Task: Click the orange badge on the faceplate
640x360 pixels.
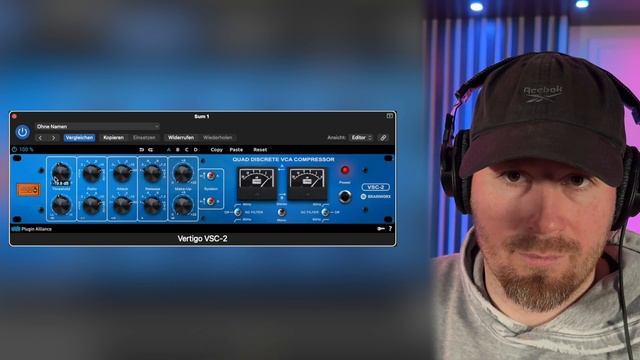Action: point(28,190)
